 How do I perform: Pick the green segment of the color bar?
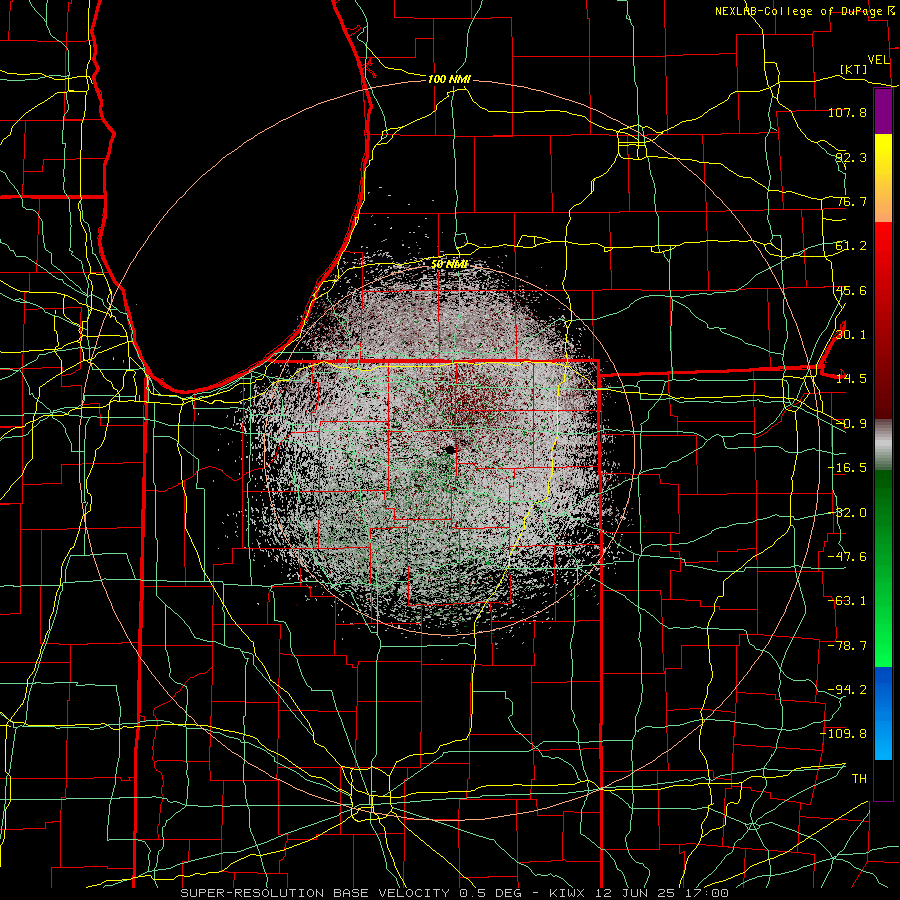[x=883, y=568]
